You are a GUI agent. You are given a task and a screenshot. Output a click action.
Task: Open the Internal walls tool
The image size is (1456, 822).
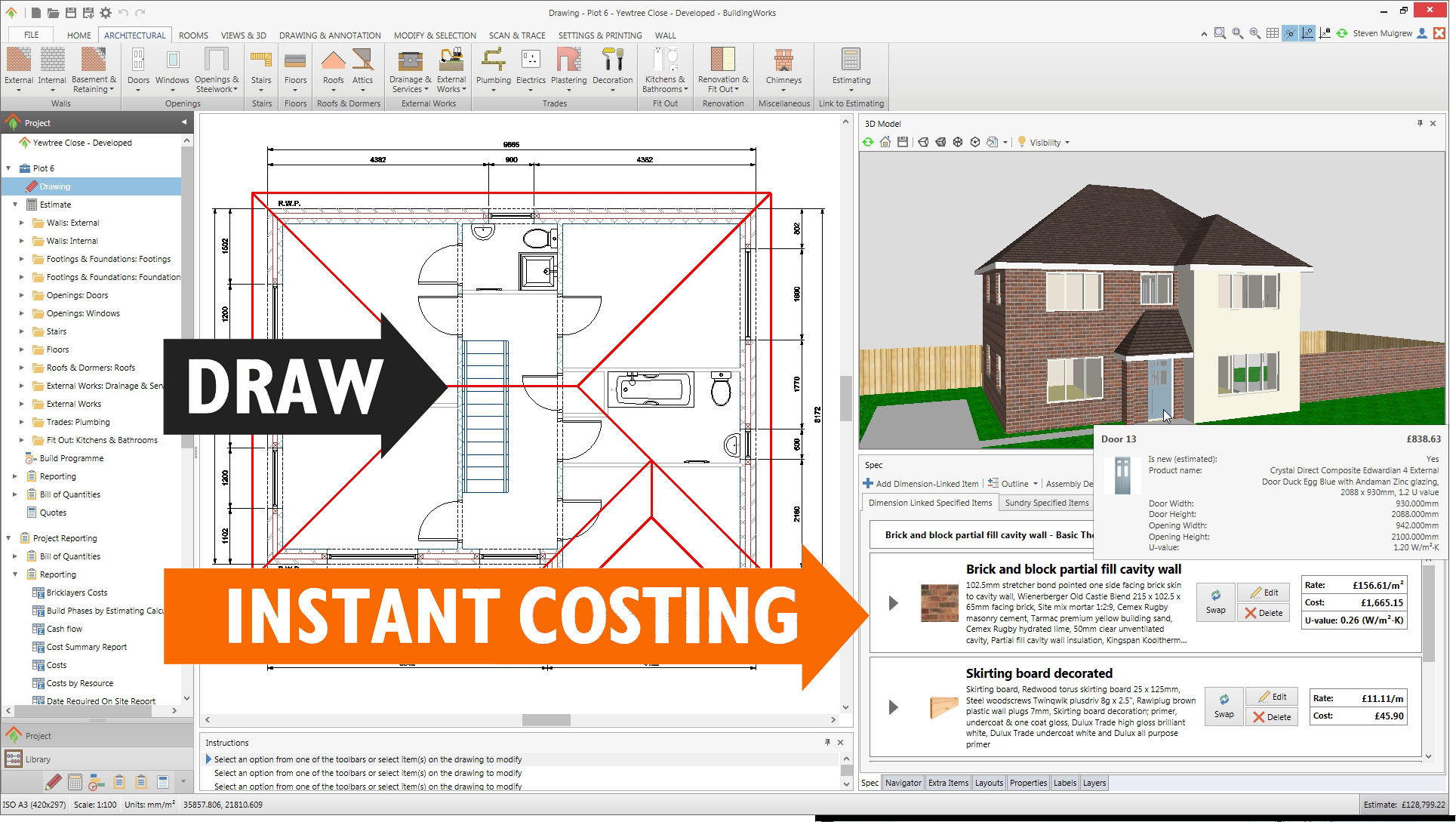coord(52,69)
